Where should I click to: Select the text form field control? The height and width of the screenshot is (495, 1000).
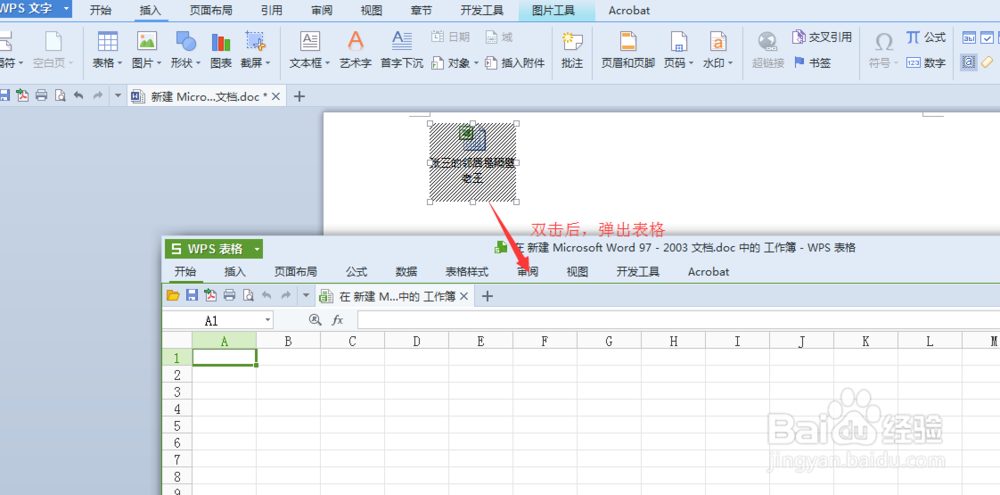click(969, 38)
